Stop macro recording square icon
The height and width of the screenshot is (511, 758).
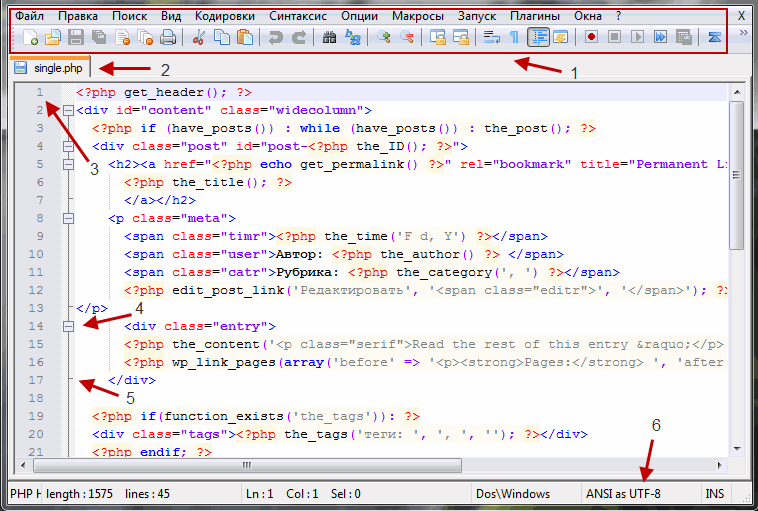614,37
